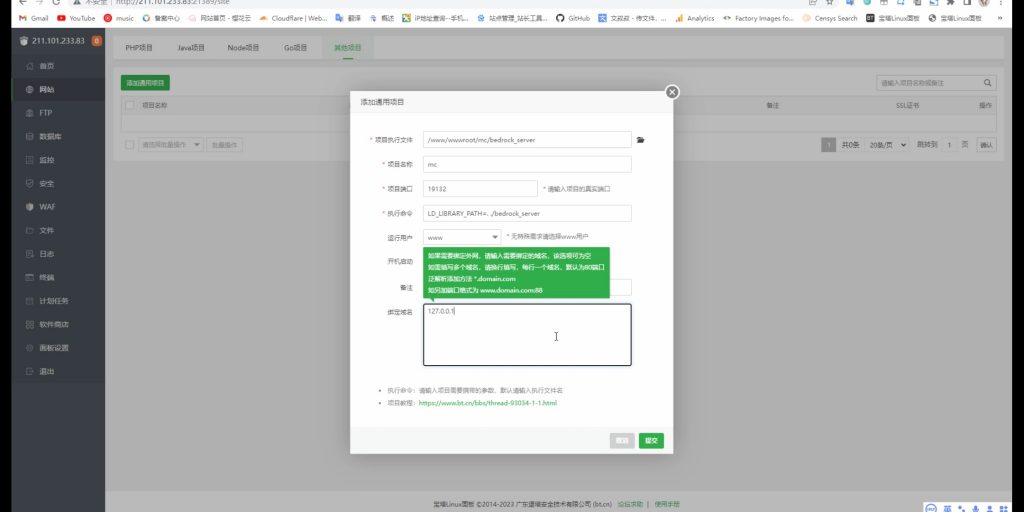Open the 数据库 database page in sidebar

click(x=50, y=136)
